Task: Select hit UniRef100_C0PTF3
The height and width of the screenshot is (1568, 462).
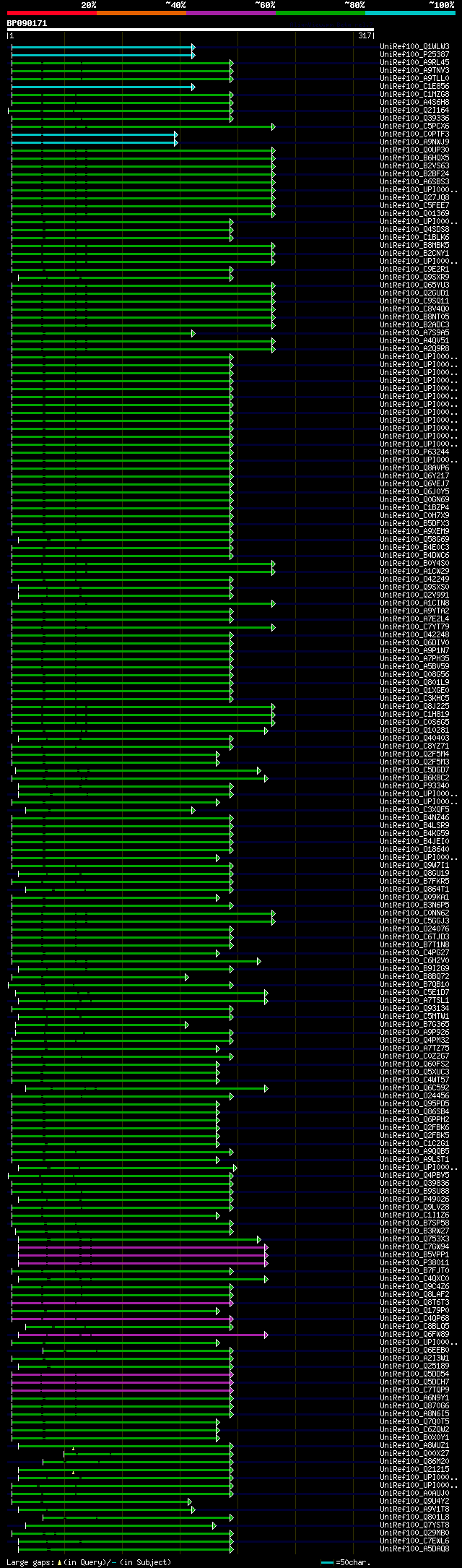Action: pos(414,134)
